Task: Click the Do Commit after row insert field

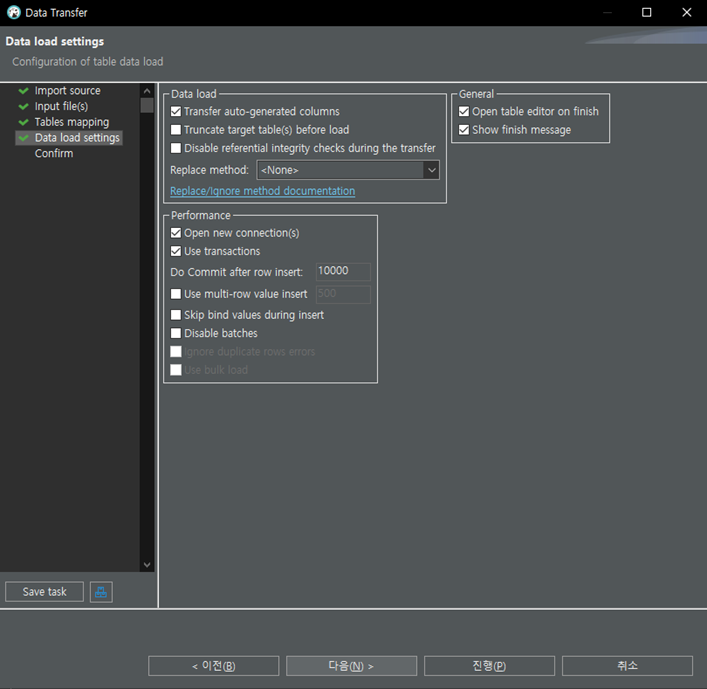Action: [343, 271]
